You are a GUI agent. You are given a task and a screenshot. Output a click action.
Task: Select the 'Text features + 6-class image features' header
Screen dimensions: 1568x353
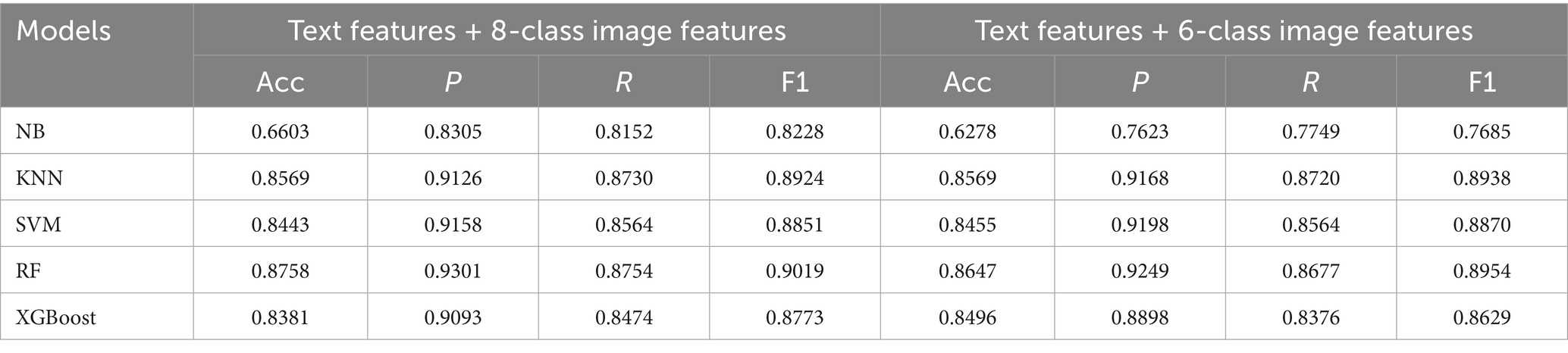coord(1223,31)
